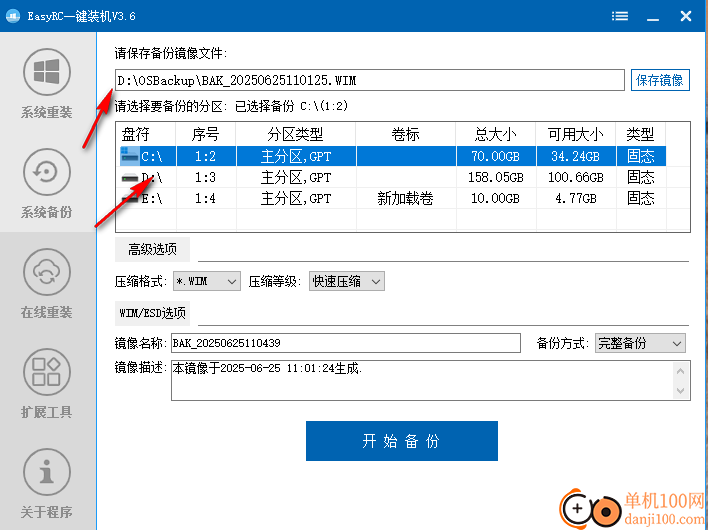708x530 pixels.
Task: Click the C:\ drive icon in partition list
Action: coord(130,156)
